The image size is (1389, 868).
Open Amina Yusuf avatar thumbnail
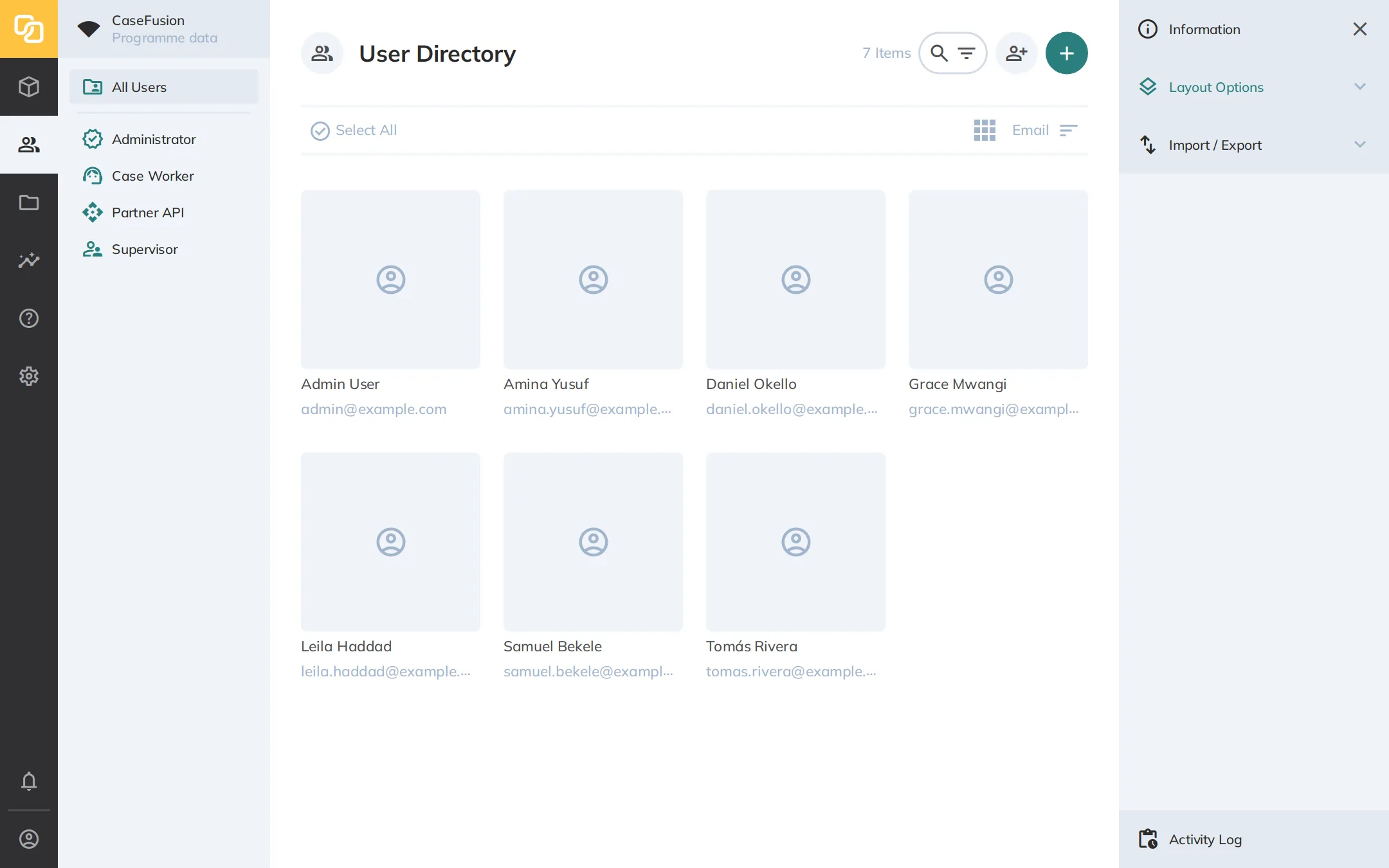593,280
